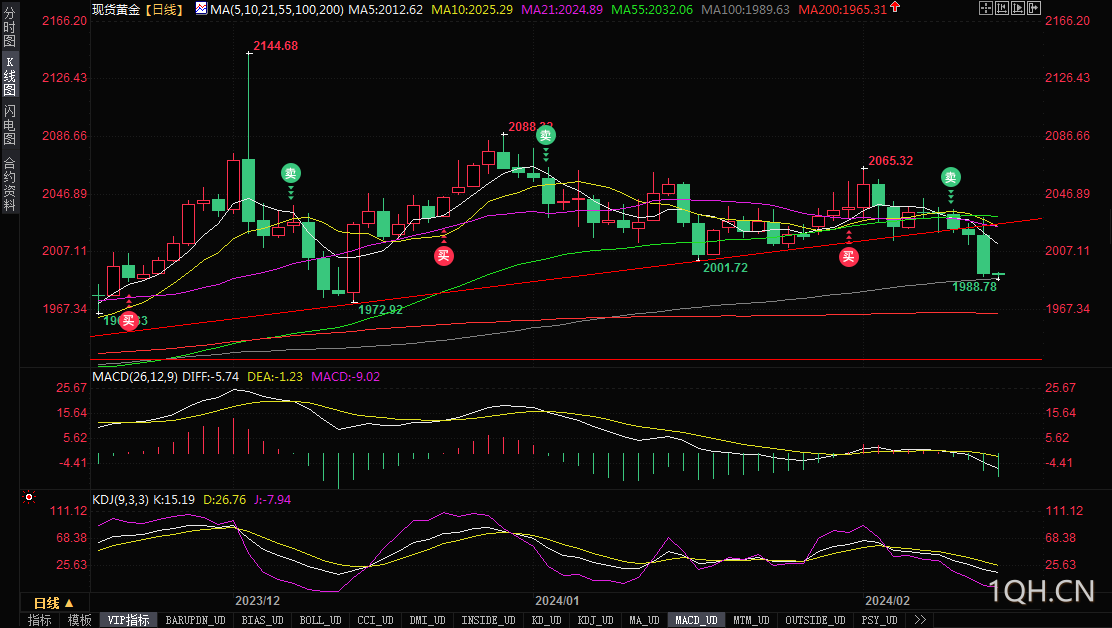
Task: Click the DIFF:-5.74 value
Action: click(211, 376)
